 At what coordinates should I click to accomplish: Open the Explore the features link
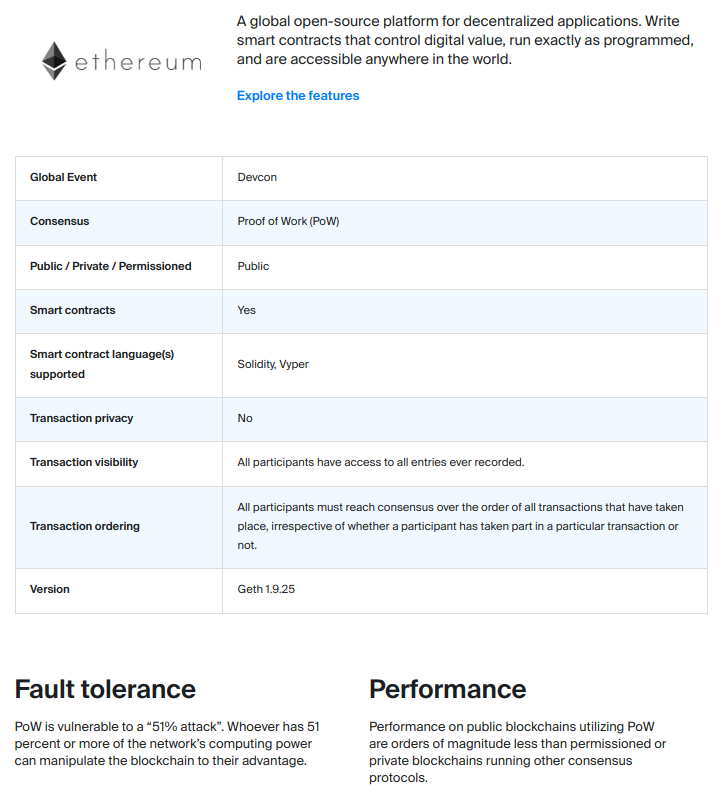click(x=298, y=96)
